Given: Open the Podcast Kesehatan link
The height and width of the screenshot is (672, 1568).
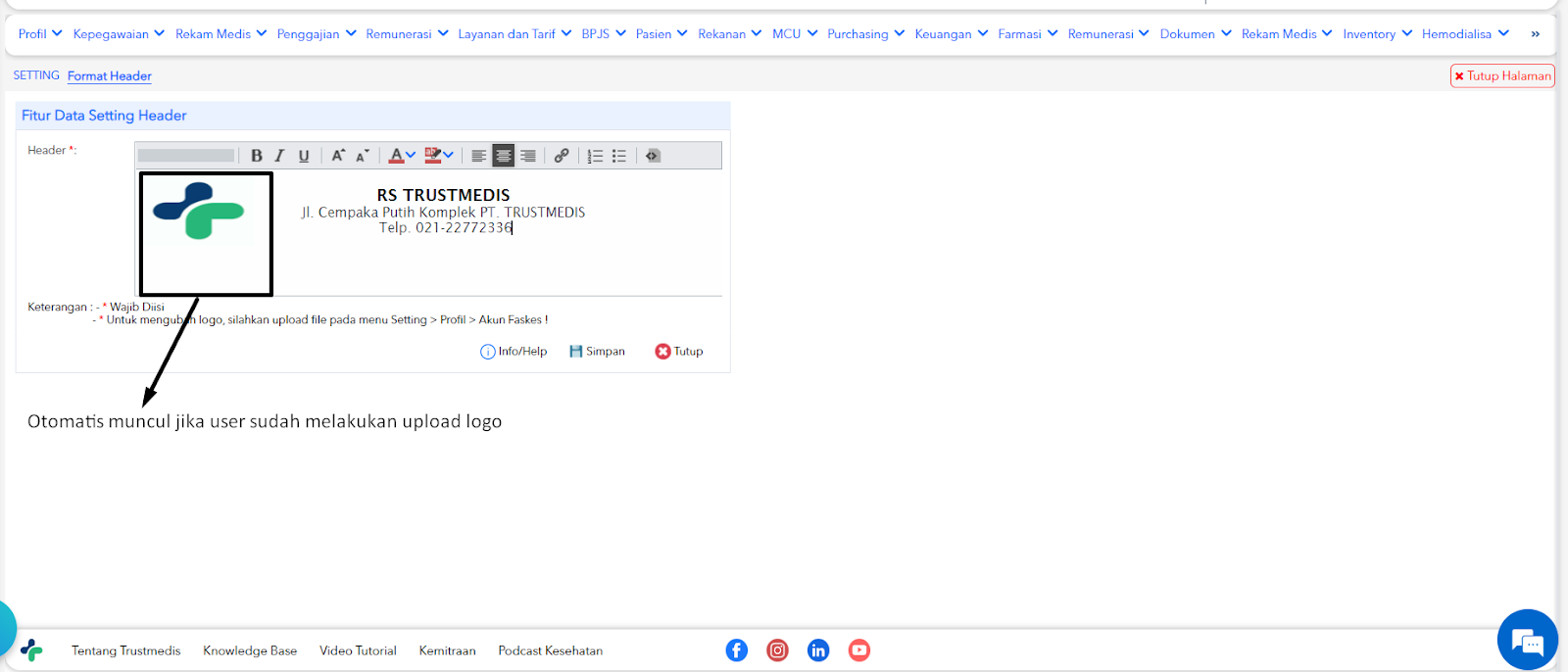Looking at the screenshot, I should tap(551, 650).
